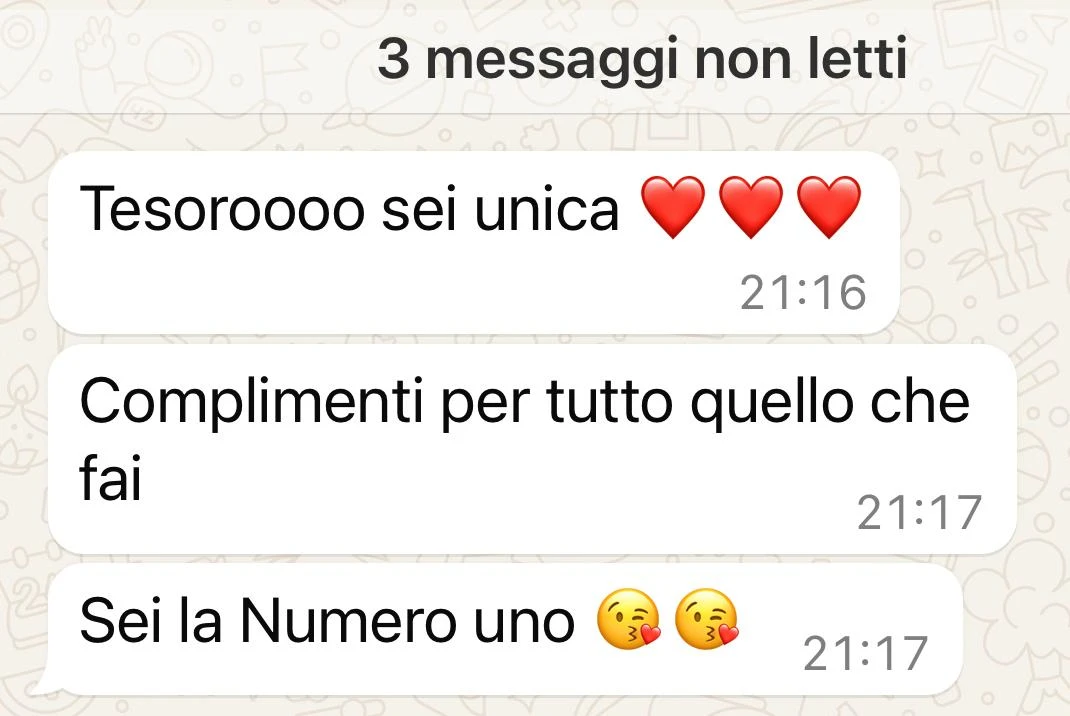Tap the second kissing face emoji

[x=707, y=618]
